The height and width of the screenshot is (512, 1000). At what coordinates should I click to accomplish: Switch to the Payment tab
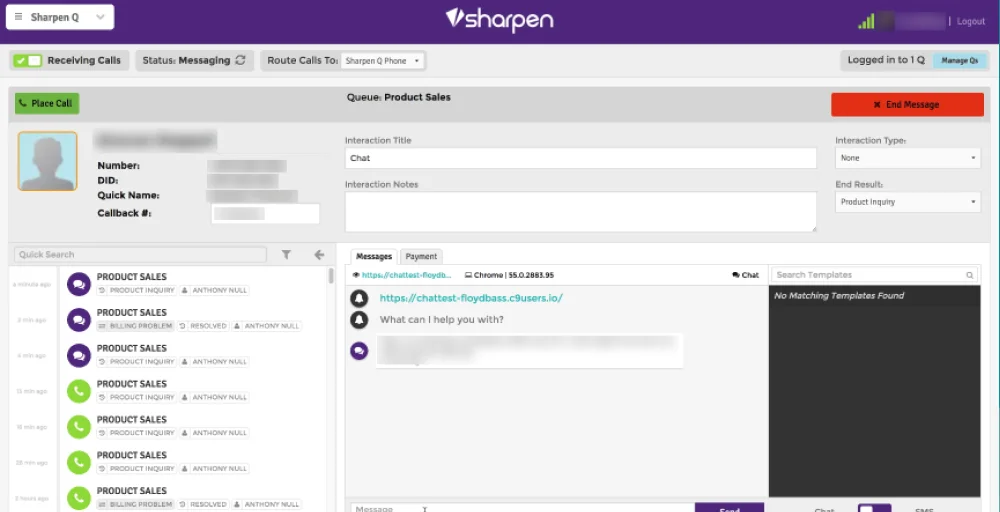(x=421, y=256)
